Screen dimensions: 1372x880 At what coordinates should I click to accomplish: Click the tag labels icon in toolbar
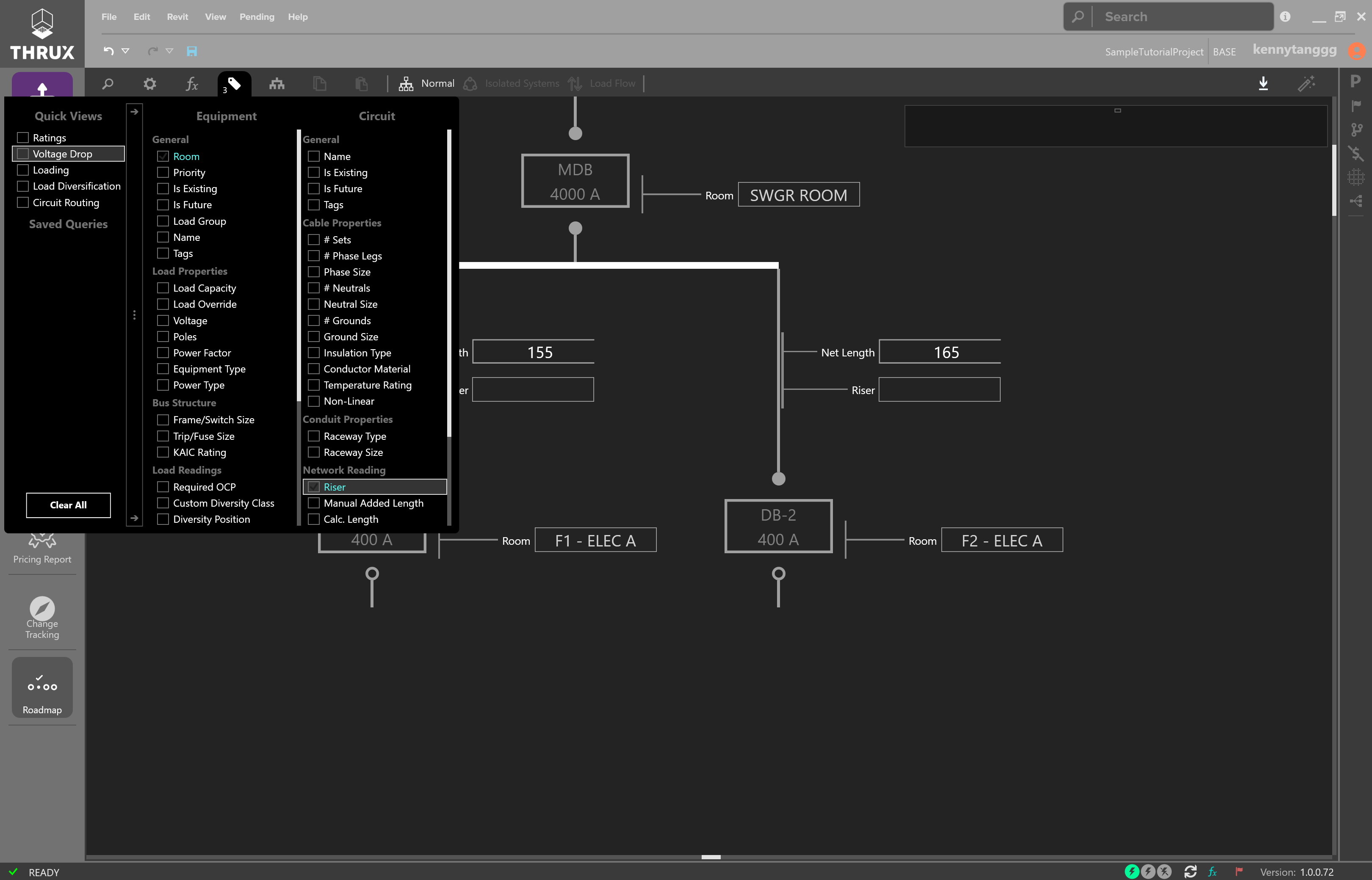(234, 84)
